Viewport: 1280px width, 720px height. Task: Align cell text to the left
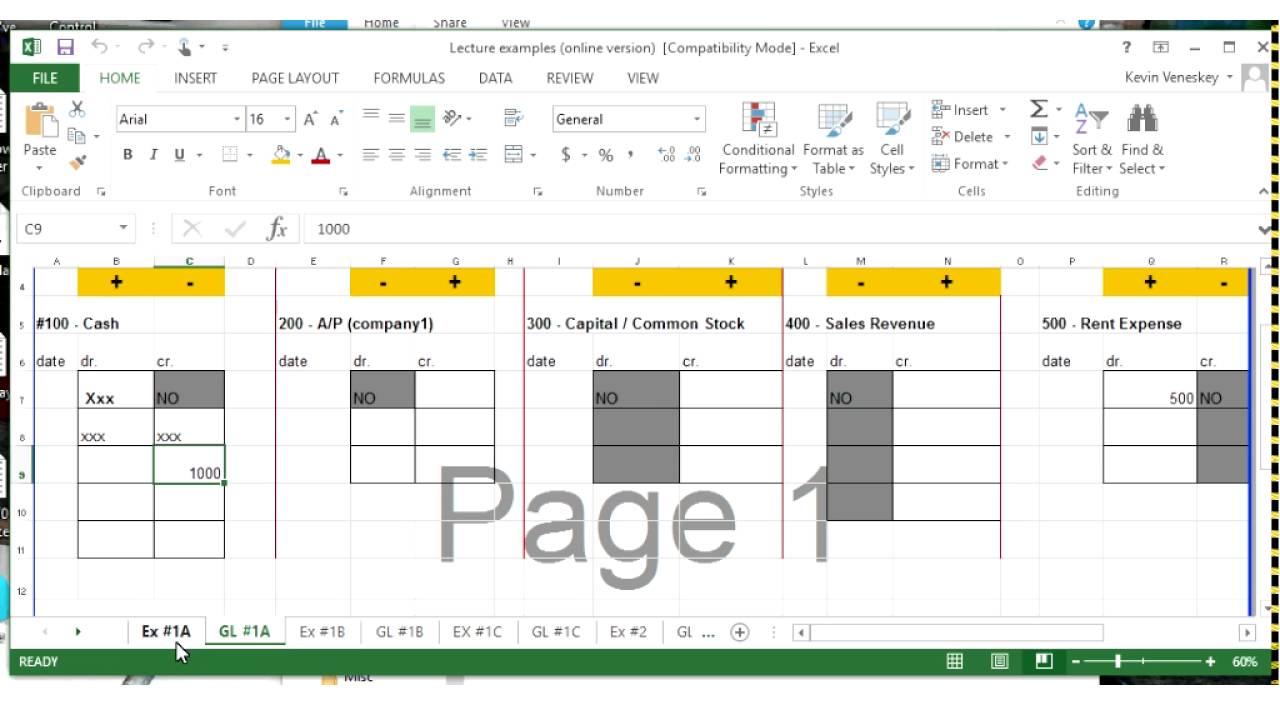(371, 154)
